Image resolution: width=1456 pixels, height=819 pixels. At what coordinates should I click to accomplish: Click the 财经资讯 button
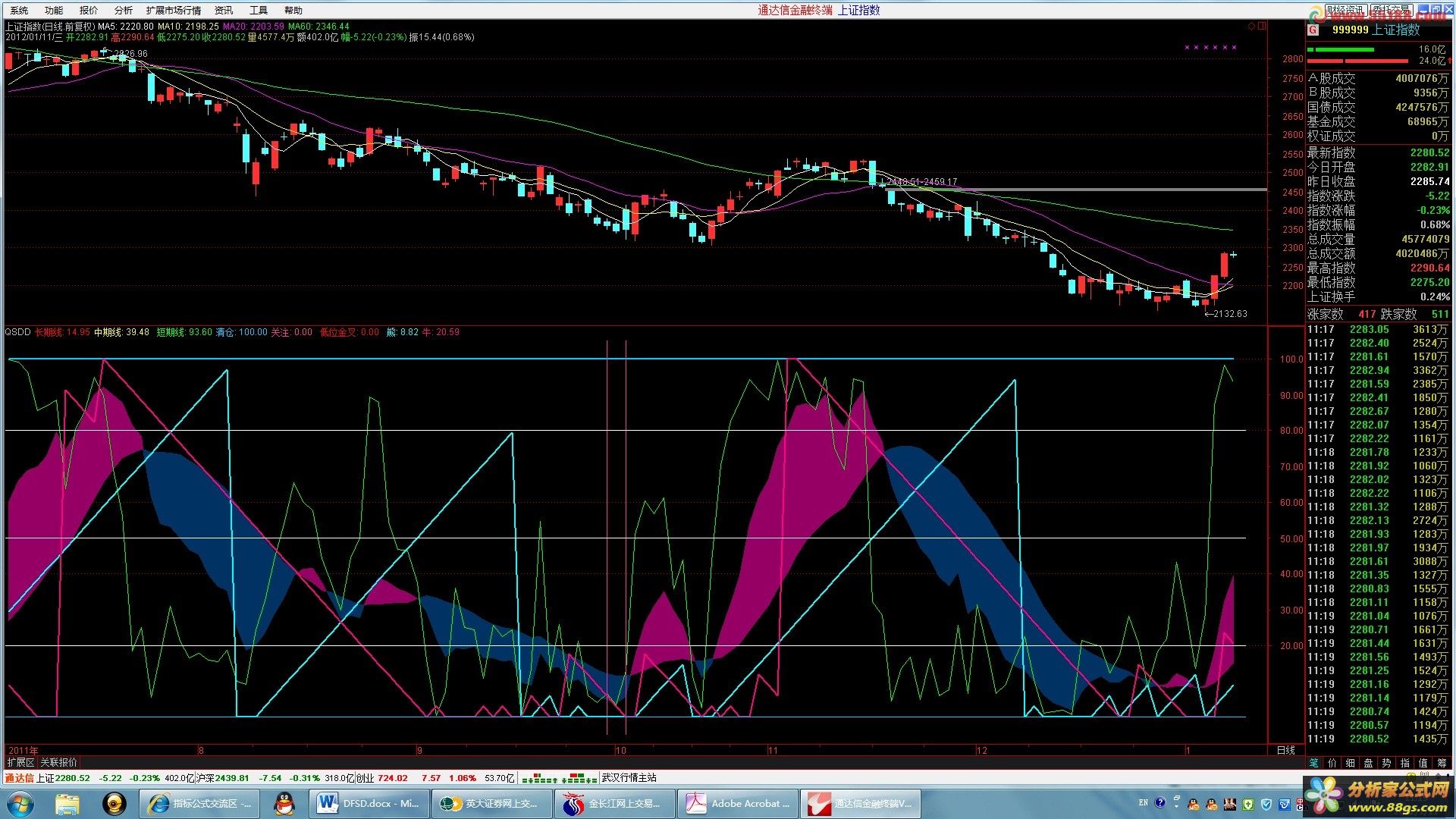[x=1346, y=10]
